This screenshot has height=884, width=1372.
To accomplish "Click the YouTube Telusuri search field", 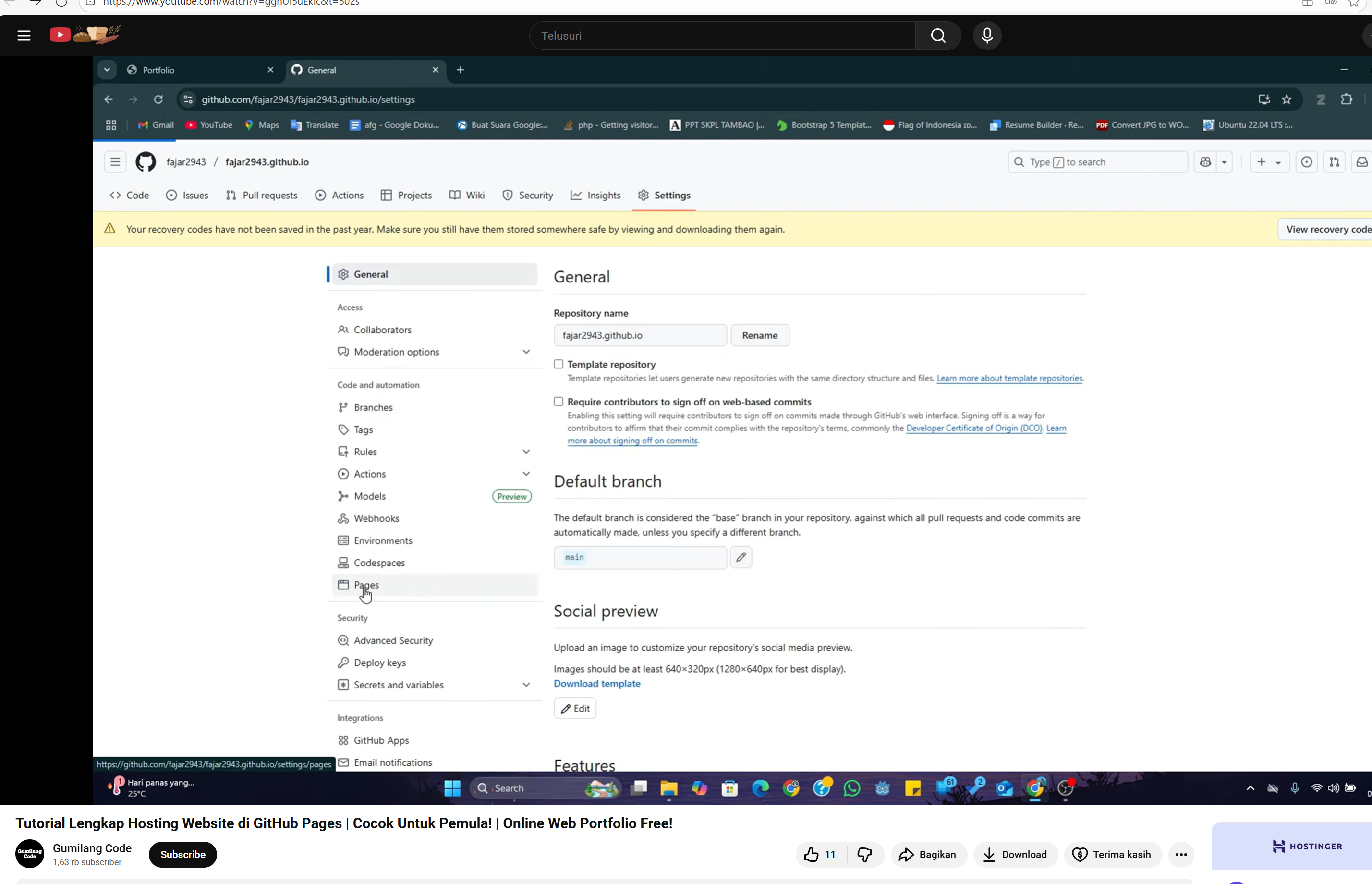I will coord(722,36).
